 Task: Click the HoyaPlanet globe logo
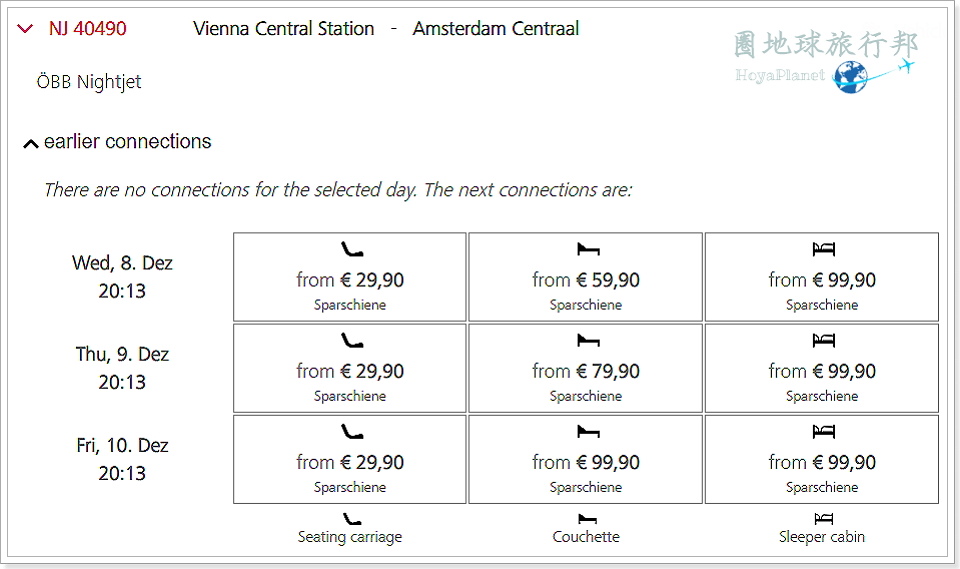pos(850,77)
